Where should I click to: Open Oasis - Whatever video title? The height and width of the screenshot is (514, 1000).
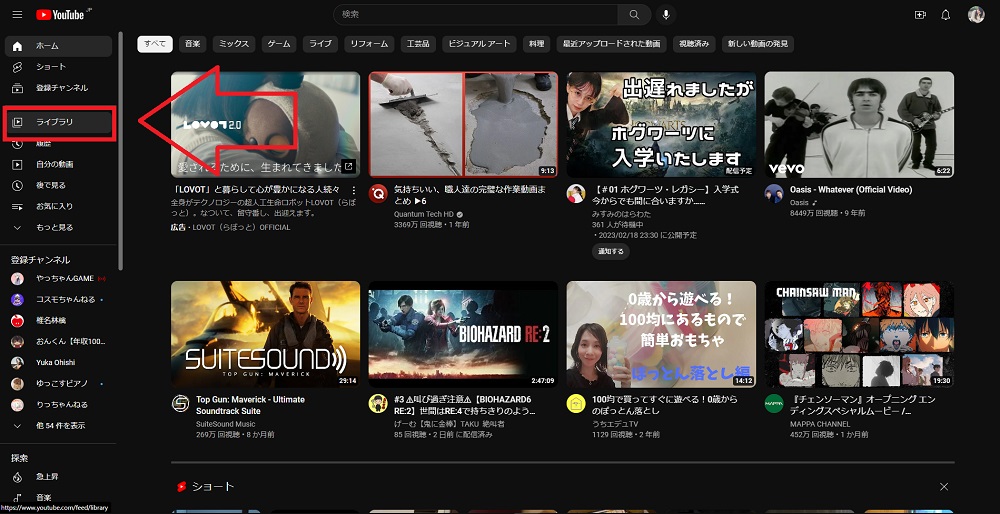point(851,190)
